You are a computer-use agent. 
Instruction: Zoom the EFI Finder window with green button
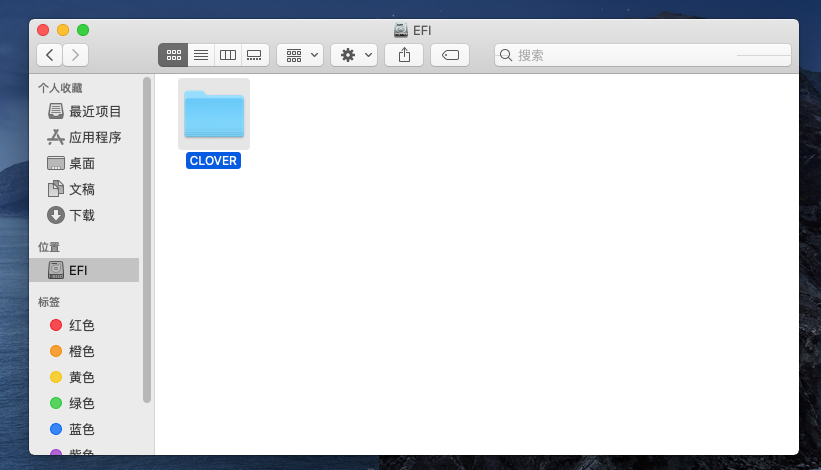coord(83,30)
